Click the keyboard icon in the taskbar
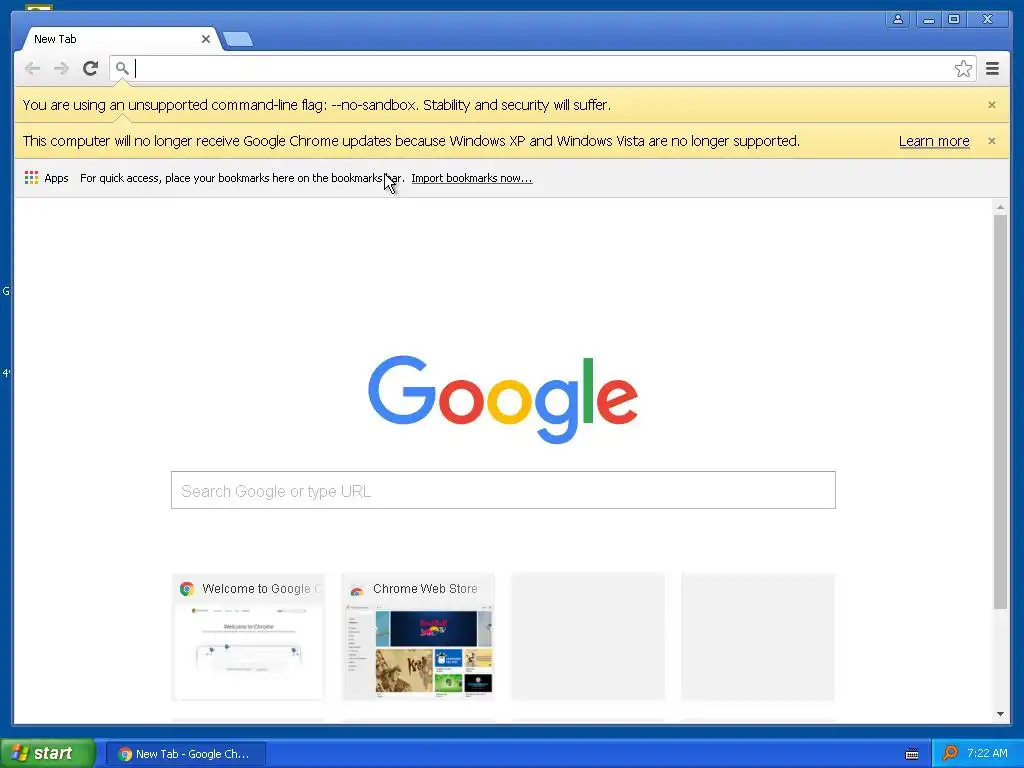 [912, 754]
